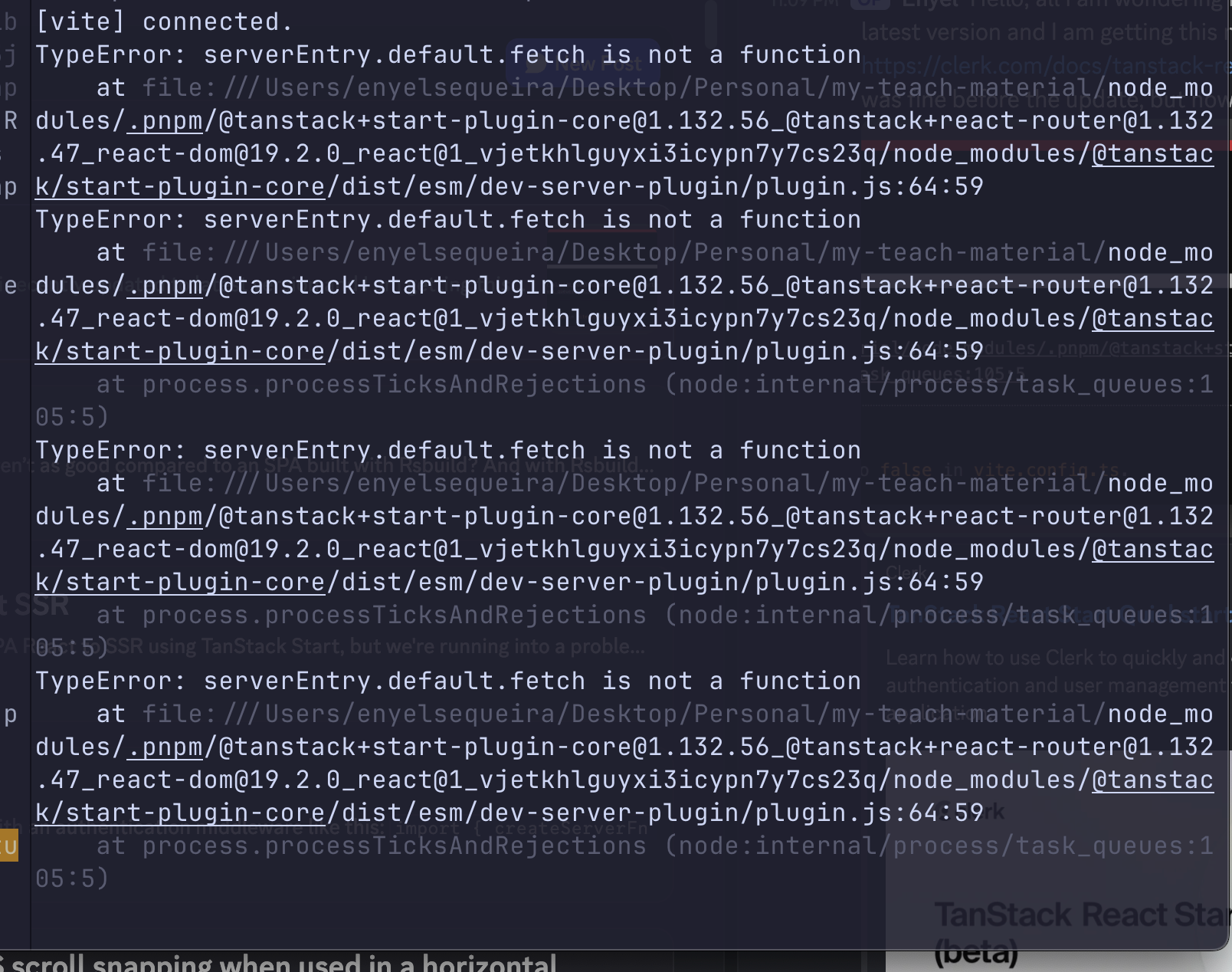
Task: Open the topmost .pnpm path link
Action: pyautogui.click(x=165, y=120)
